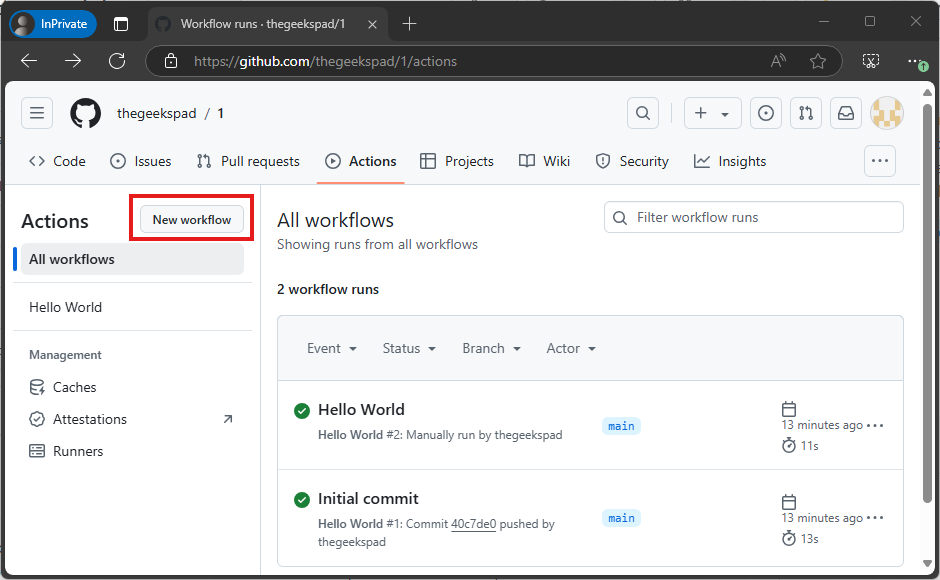Open a new browser tab
This screenshot has height=580, width=940.
point(409,24)
